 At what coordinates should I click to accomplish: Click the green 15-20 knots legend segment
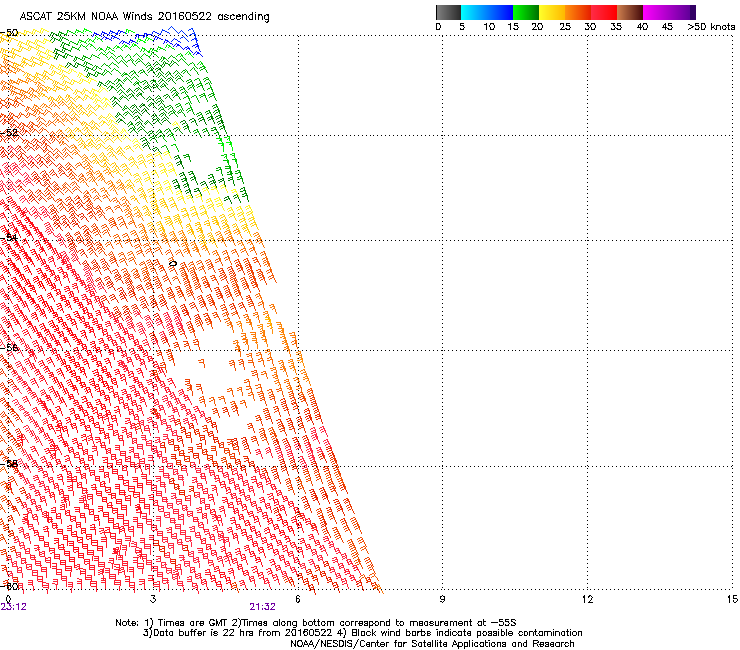click(x=526, y=12)
